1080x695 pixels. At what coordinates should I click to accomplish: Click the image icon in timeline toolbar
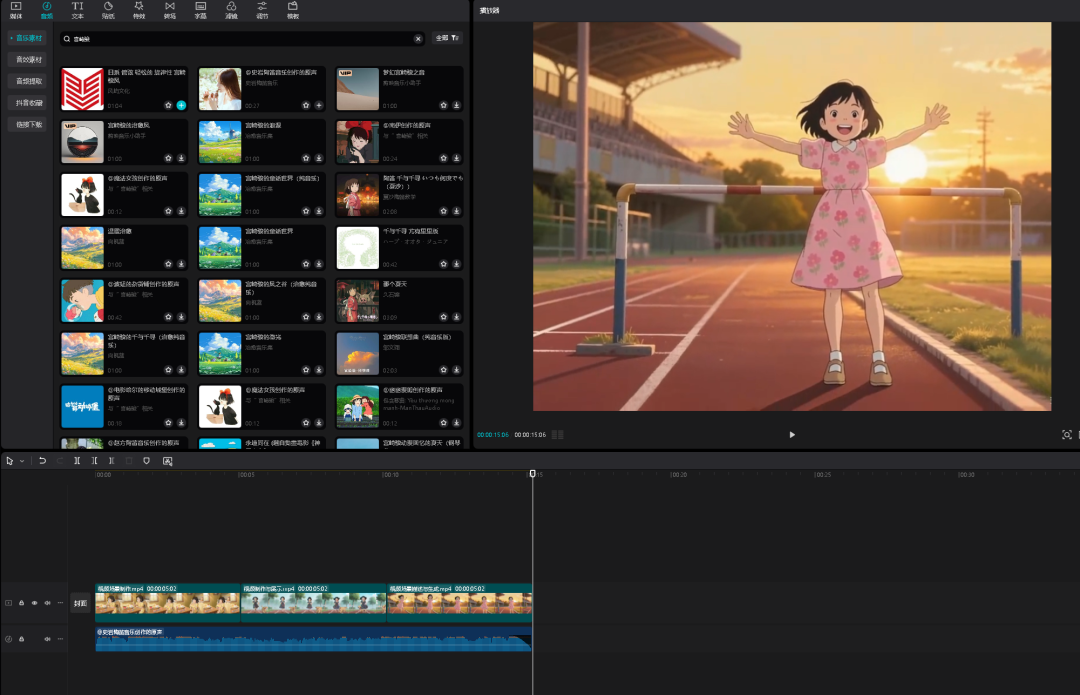point(167,461)
